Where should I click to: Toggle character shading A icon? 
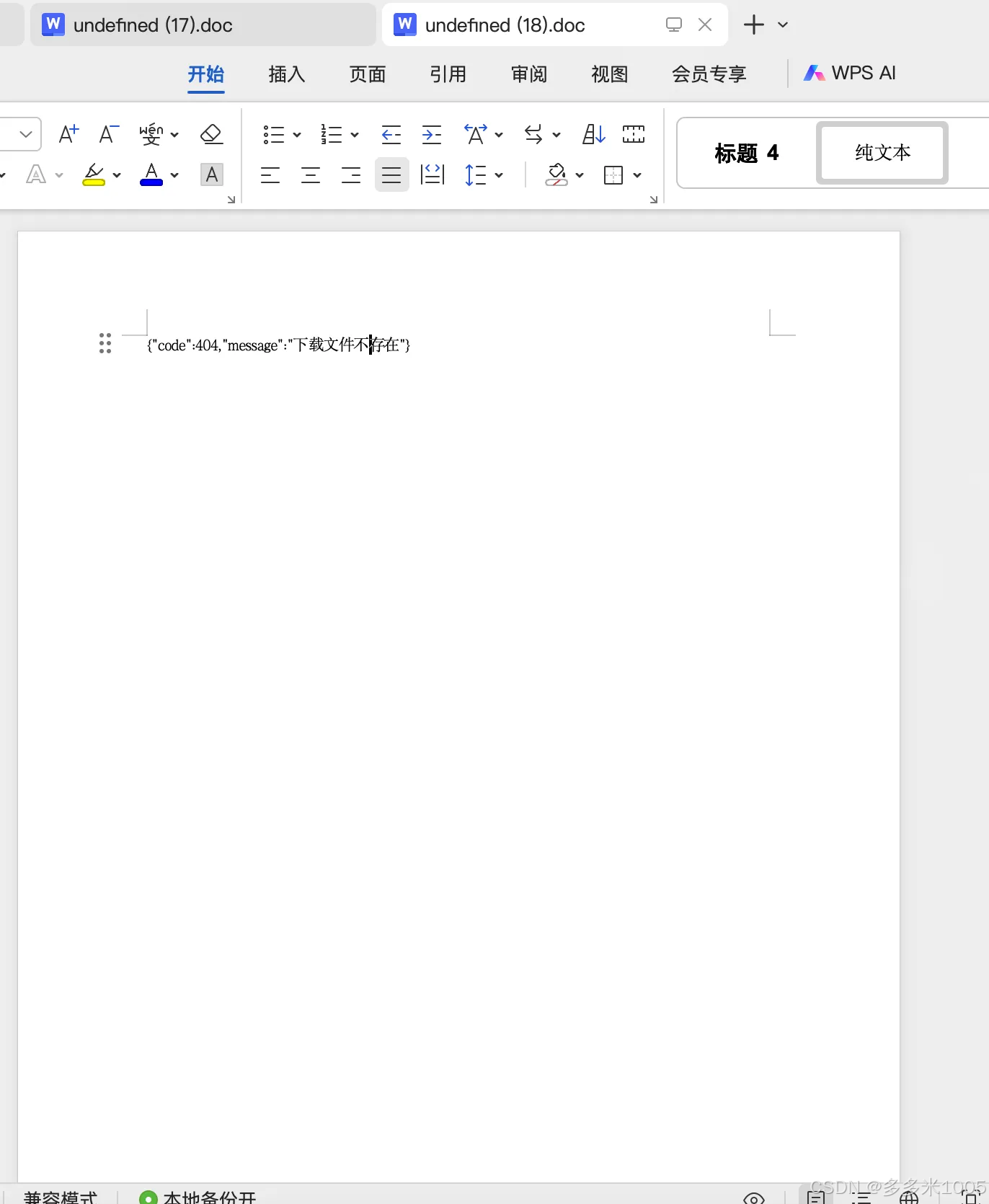pos(211,174)
